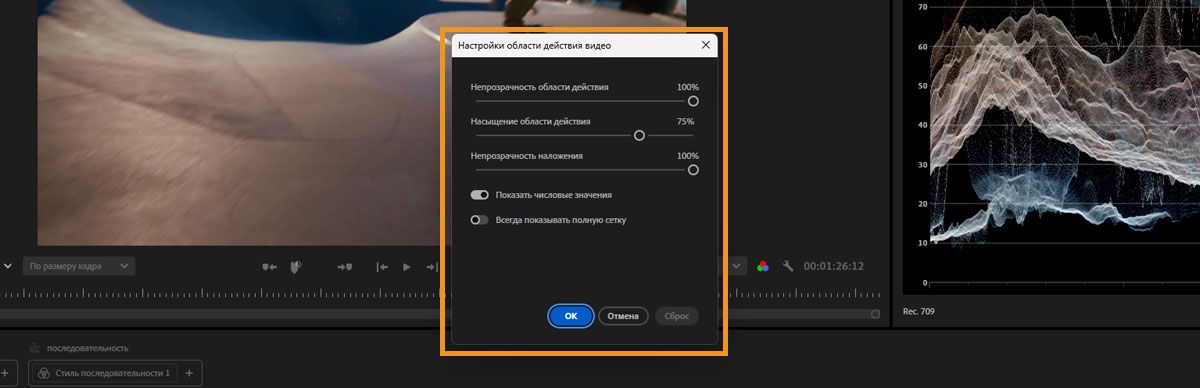Open the dropdown left of color icon
This screenshot has width=1200, height=388.
[x=738, y=267]
